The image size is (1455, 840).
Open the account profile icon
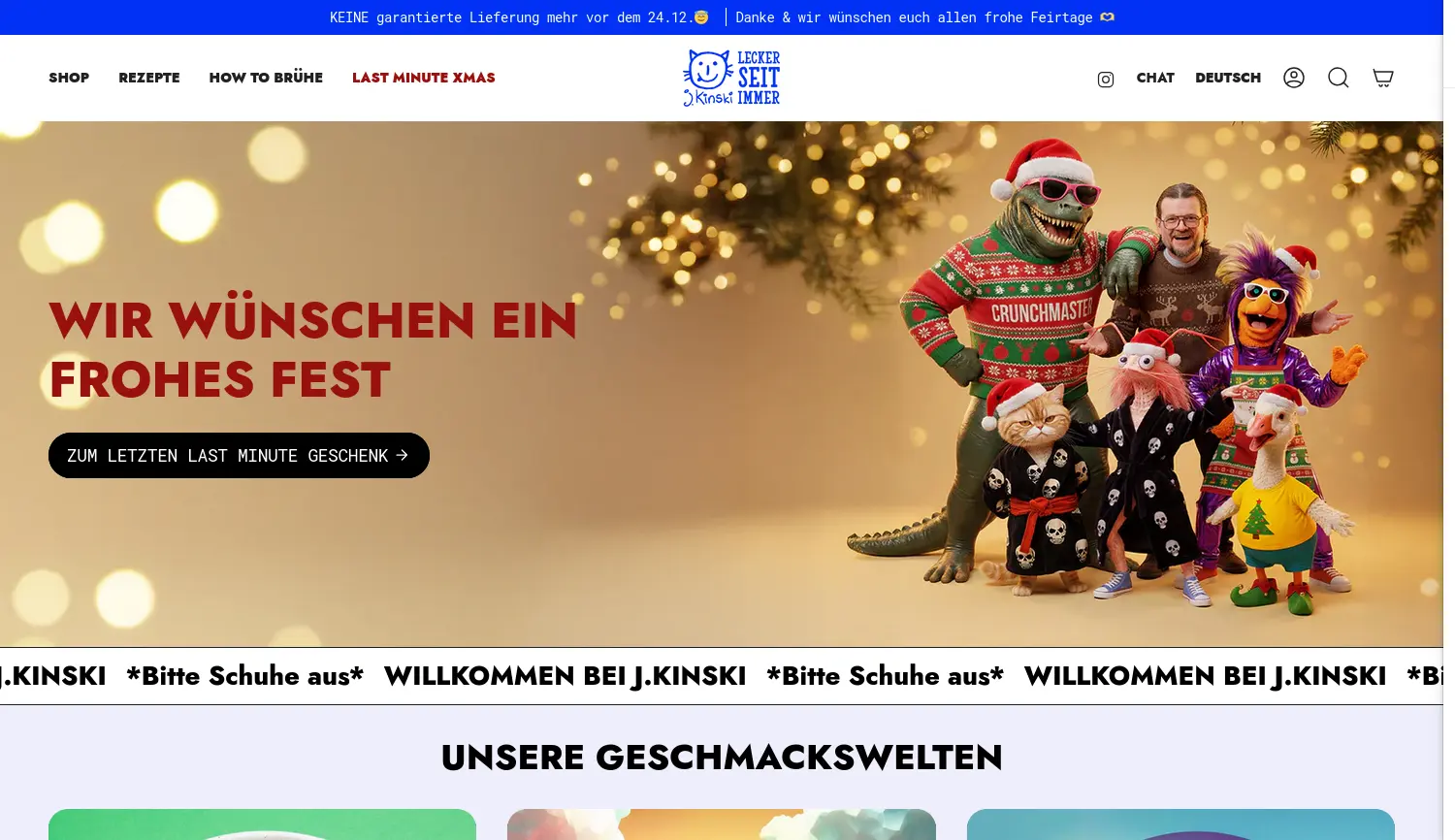pyautogui.click(x=1294, y=78)
